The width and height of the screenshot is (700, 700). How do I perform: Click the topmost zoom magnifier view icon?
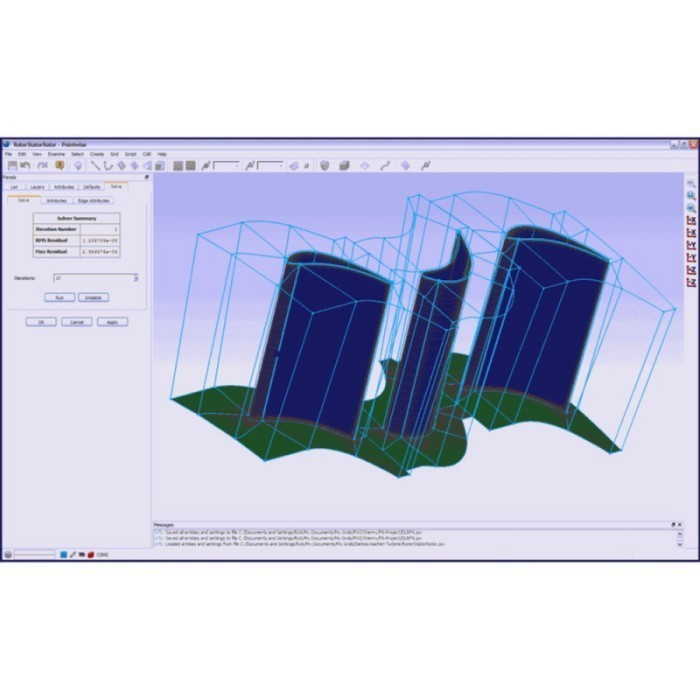[691, 183]
